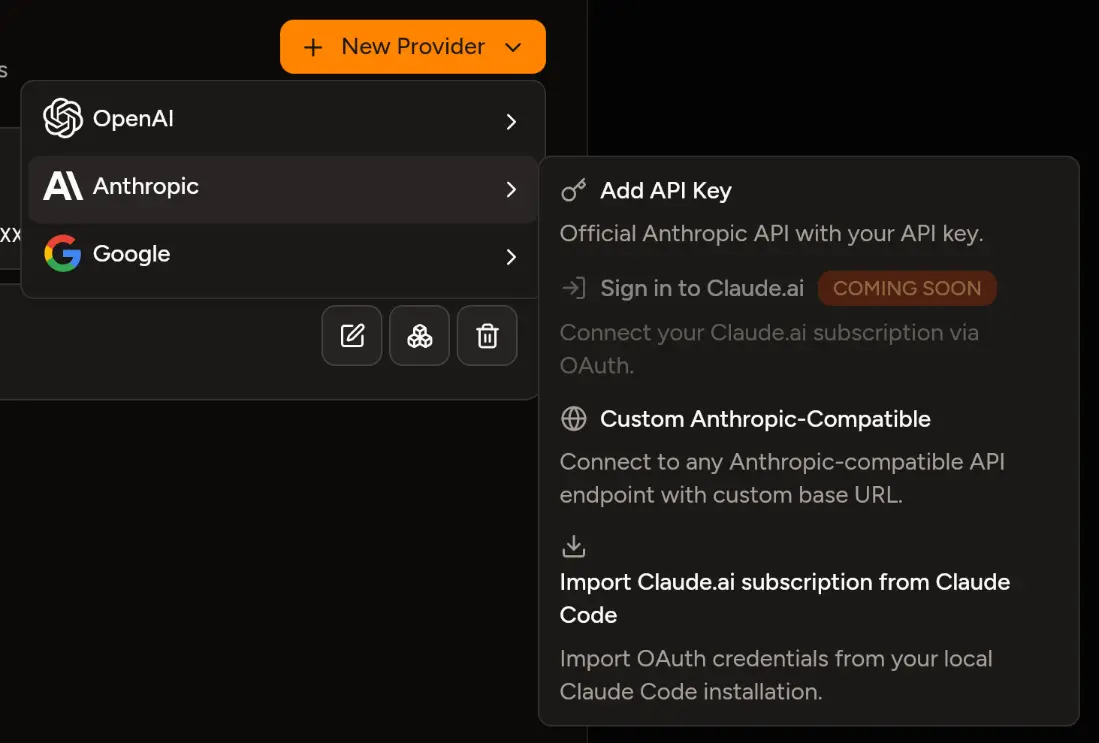This screenshot has height=743, width=1099.
Task: Click the globe icon beside Custom Anthropic-Compatible
Action: click(574, 419)
